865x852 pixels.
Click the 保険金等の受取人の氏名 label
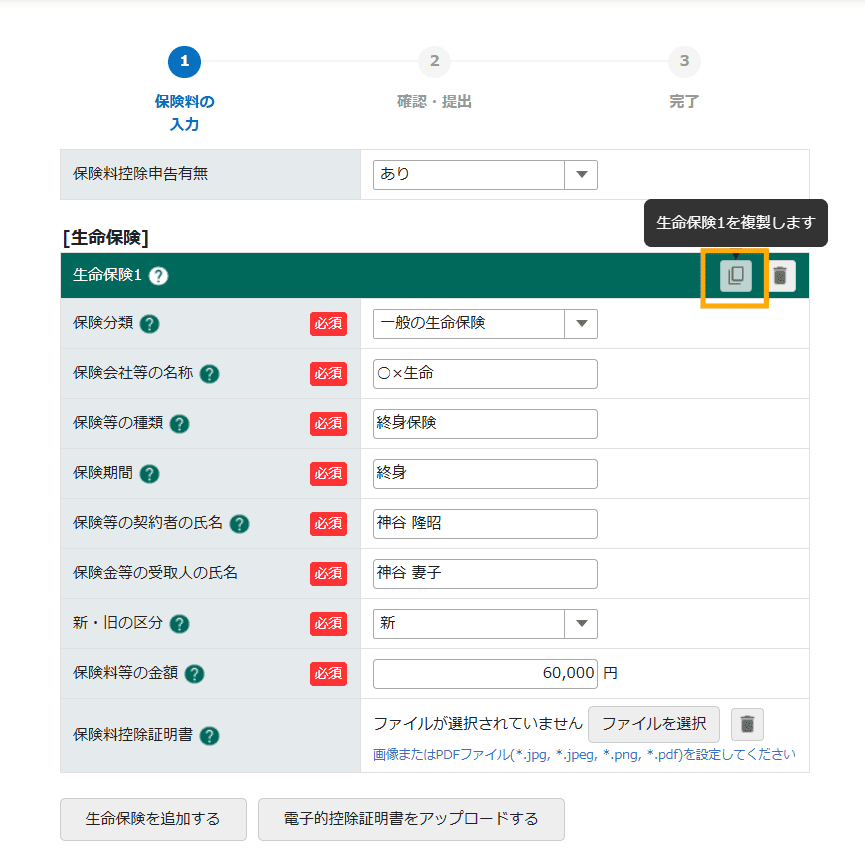pos(155,573)
